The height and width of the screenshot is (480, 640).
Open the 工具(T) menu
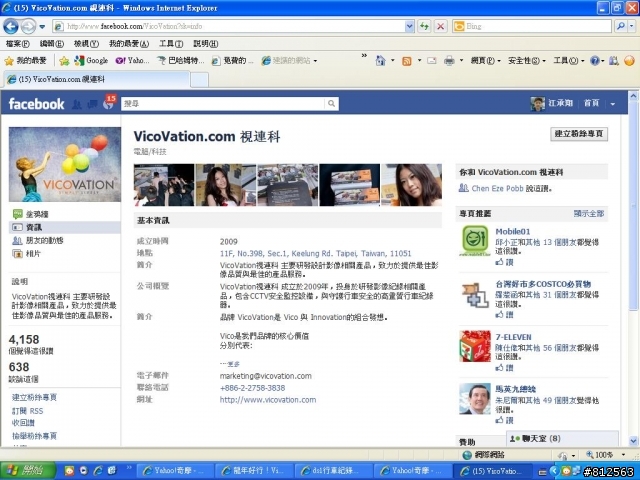coord(171,43)
